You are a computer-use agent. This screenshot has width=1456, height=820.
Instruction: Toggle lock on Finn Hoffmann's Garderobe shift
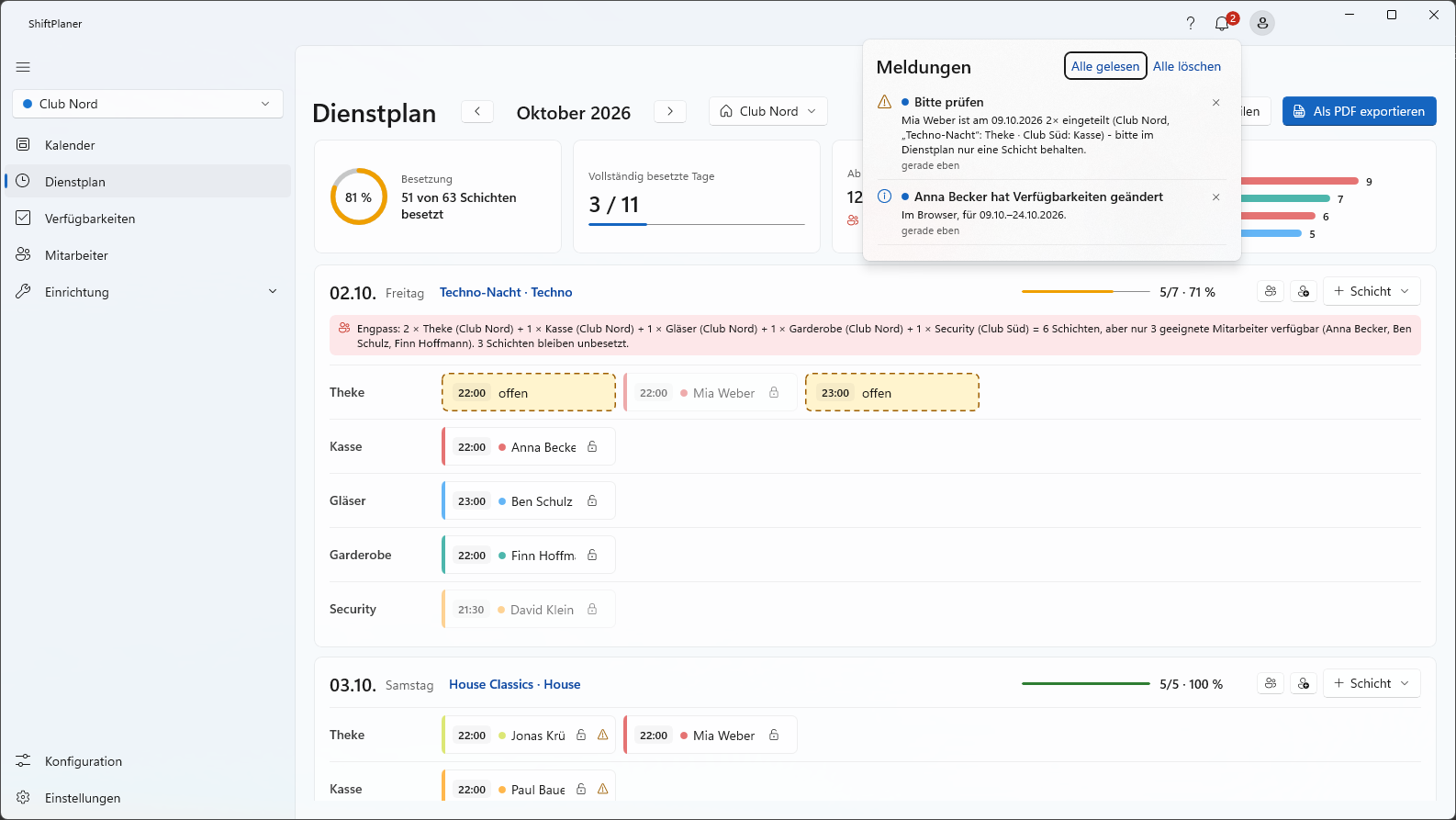592,556
